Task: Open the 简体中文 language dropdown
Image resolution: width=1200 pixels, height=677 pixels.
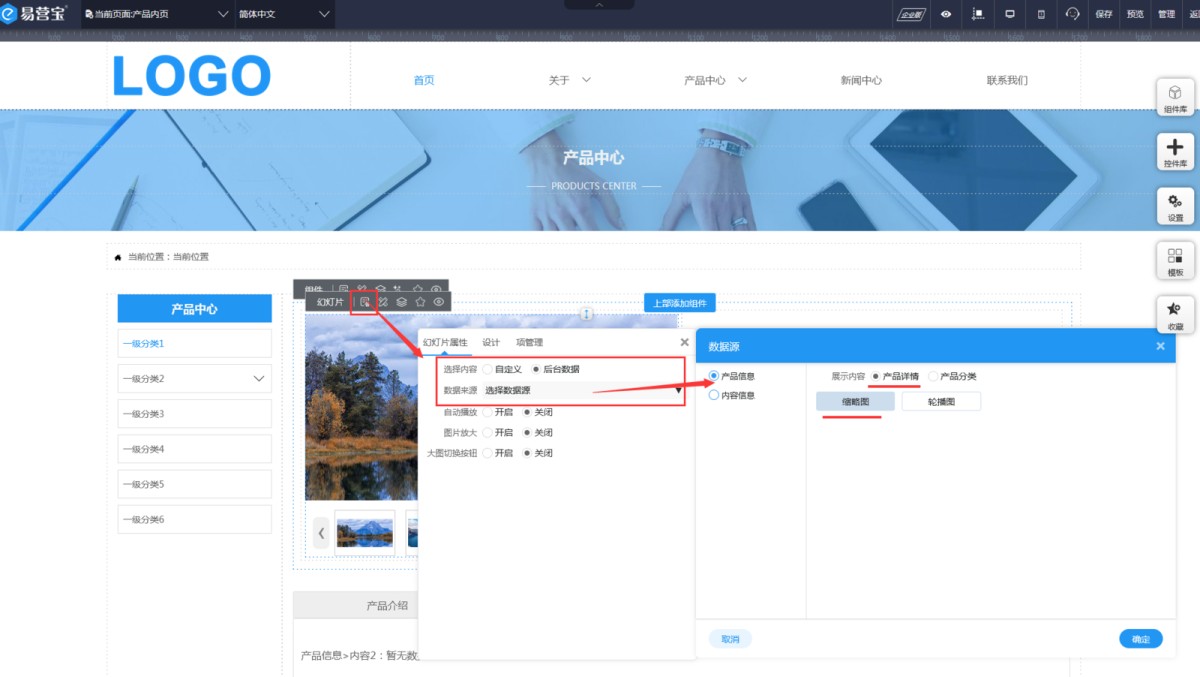Action: [284, 14]
